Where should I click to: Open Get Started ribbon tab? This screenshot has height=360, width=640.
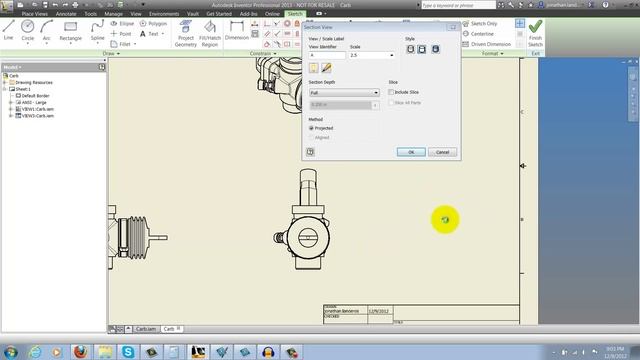[x=219, y=14]
